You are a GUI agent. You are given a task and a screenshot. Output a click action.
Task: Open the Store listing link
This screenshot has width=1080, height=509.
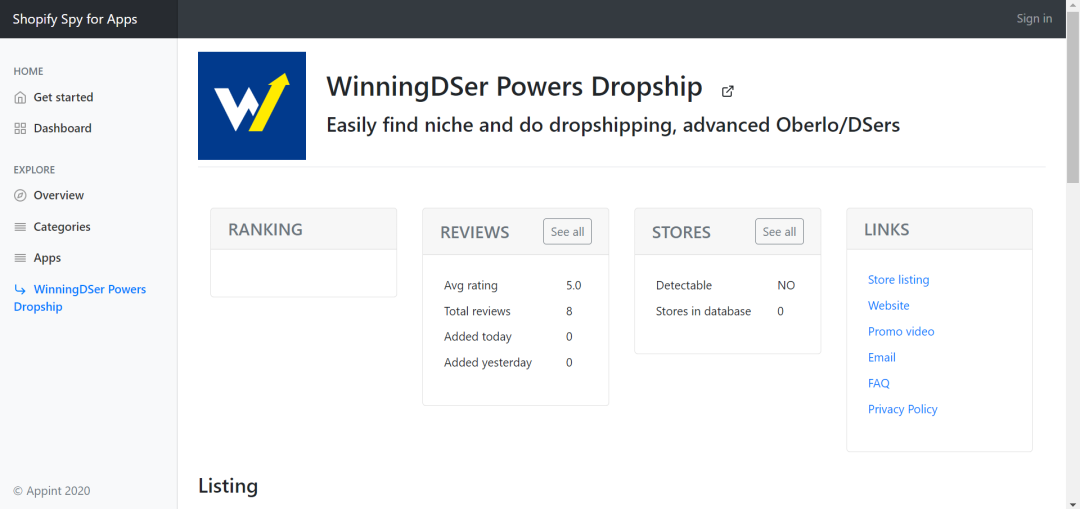pyautogui.click(x=898, y=280)
